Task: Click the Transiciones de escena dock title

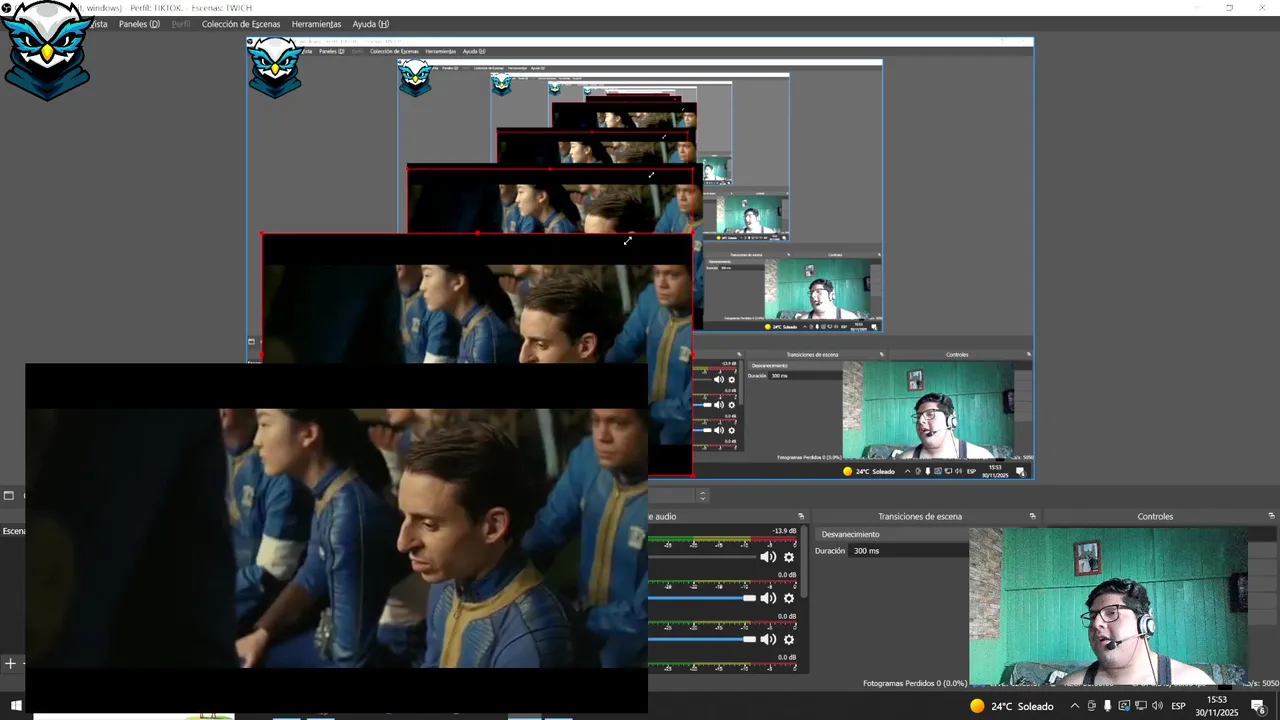Action: tap(920, 516)
